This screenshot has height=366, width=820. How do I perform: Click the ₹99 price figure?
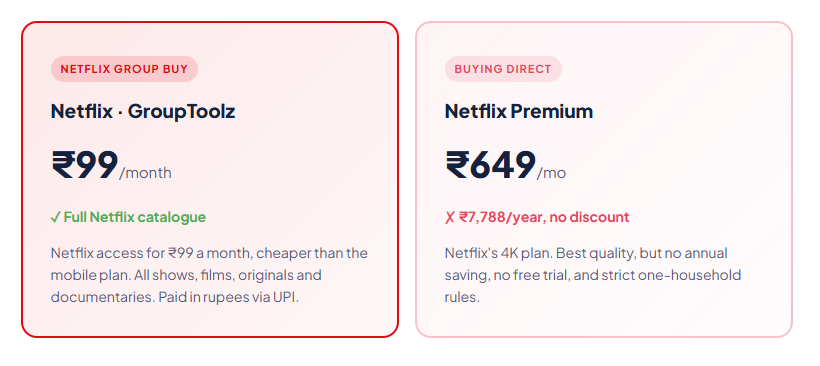tap(85, 165)
